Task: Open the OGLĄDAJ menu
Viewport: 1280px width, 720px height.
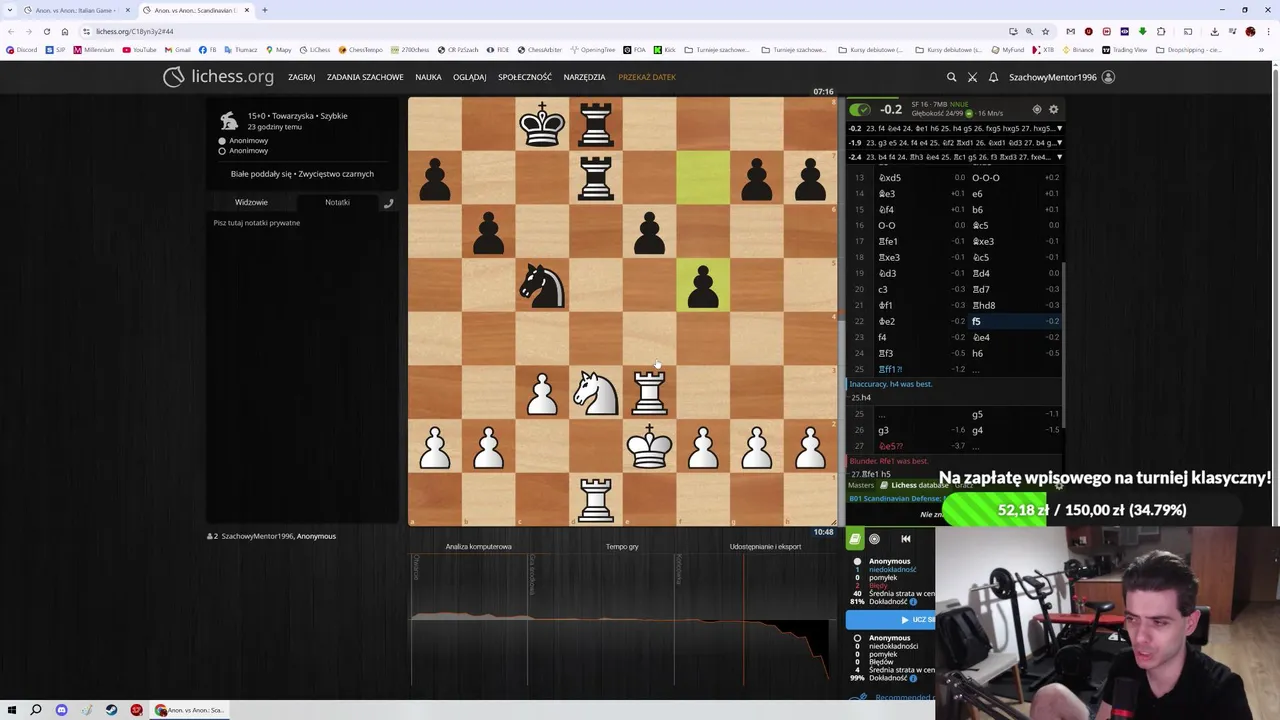Action: 469,77
